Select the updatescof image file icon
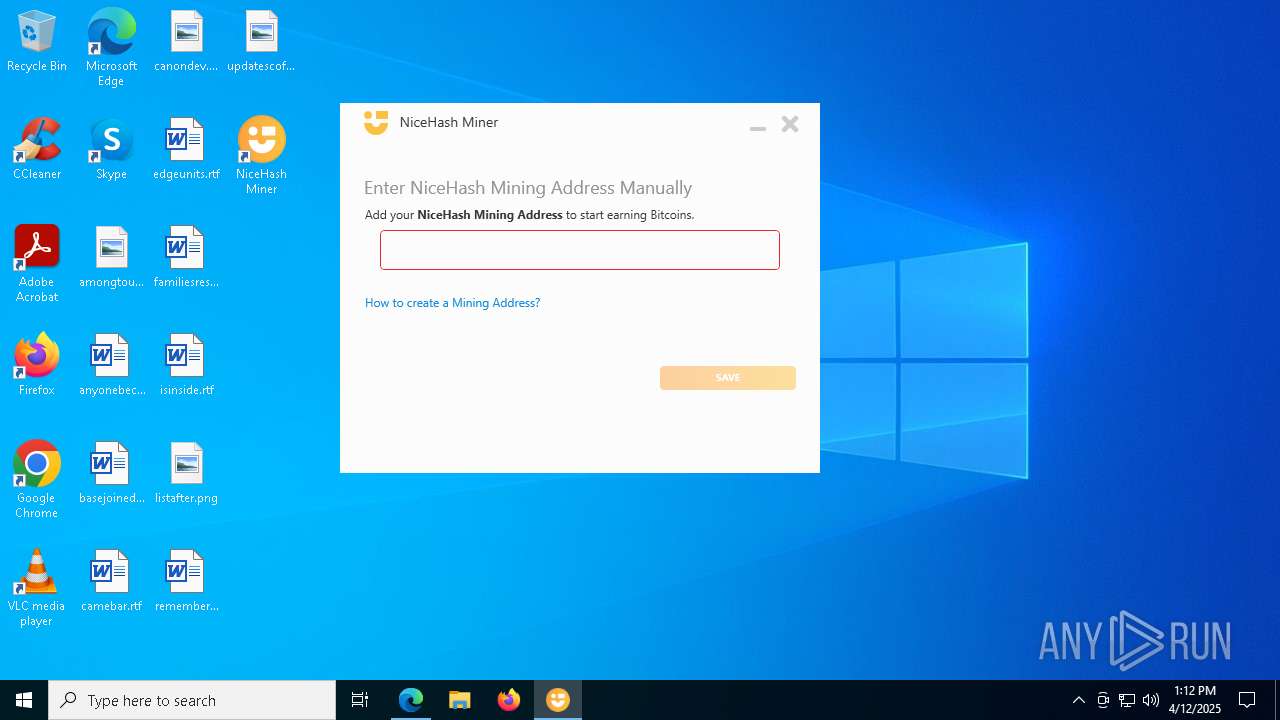The height and width of the screenshot is (720, 1280). (x=261, y=42)
